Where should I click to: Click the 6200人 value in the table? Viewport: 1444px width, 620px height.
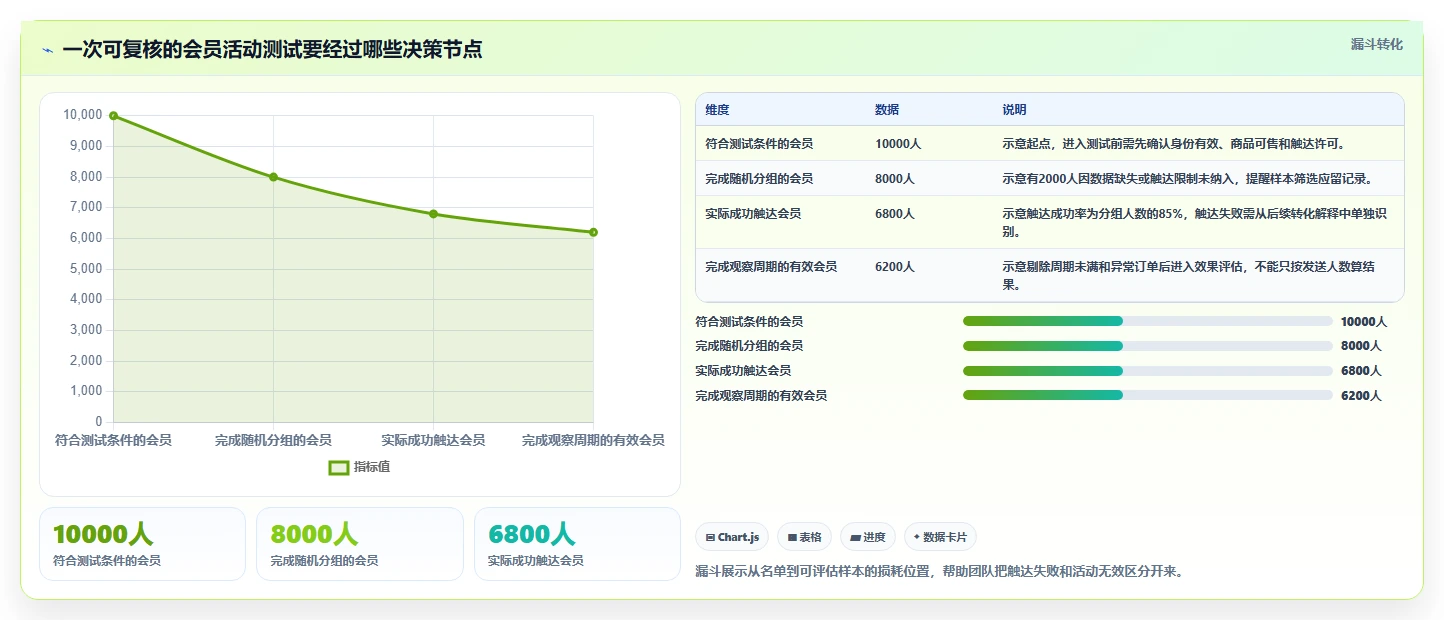[x=895, y=267]
